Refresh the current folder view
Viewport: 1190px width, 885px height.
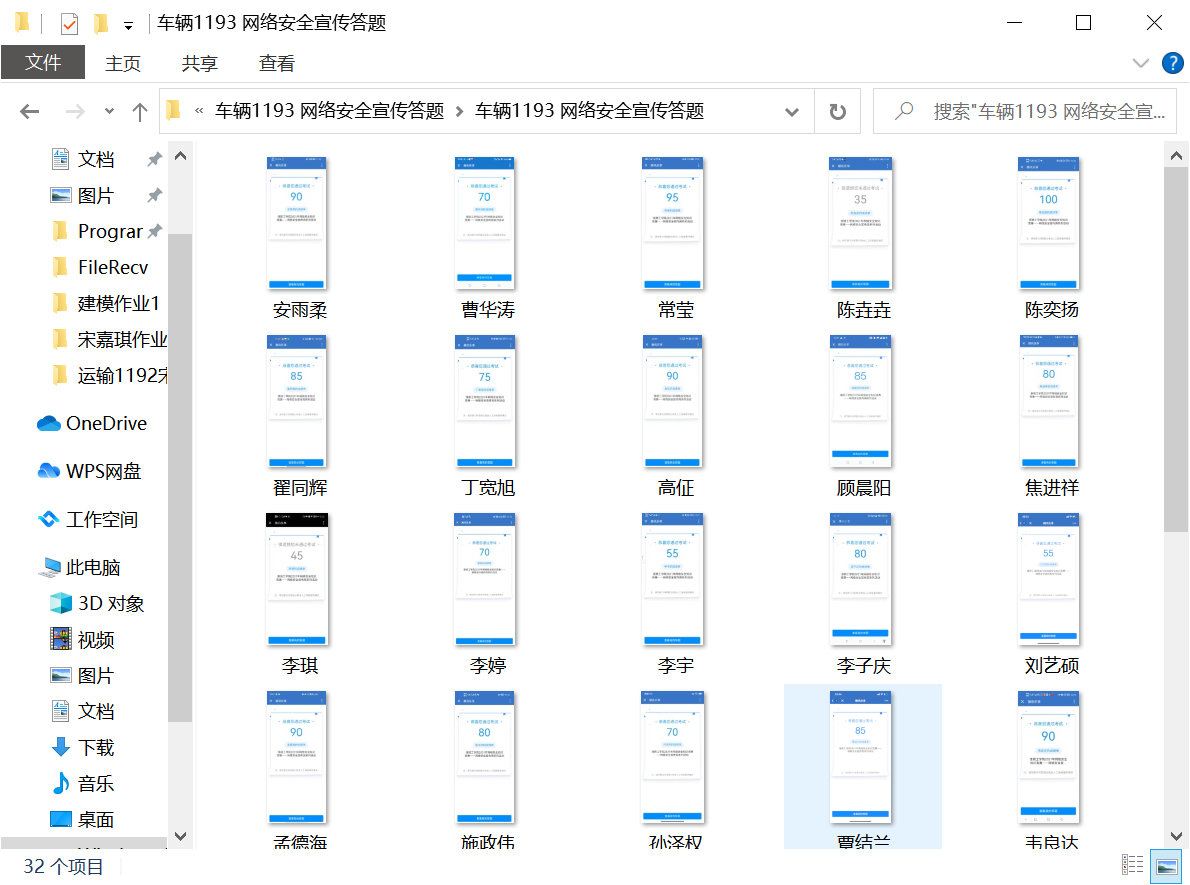pyautogui.click(x=838, y=111)
